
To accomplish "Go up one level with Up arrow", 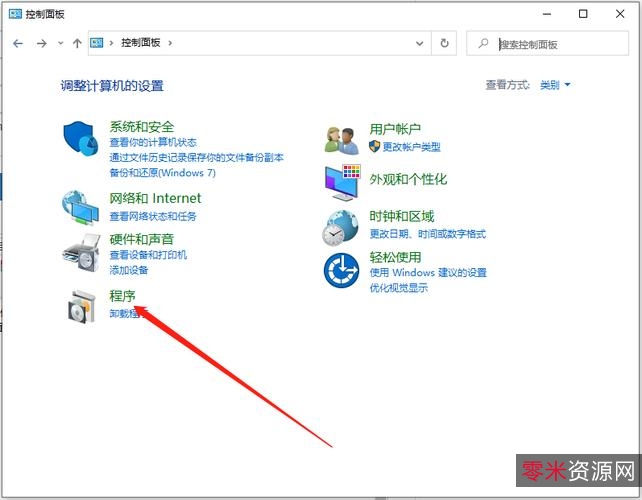I will pyautogui.click(x=77, y=43).
